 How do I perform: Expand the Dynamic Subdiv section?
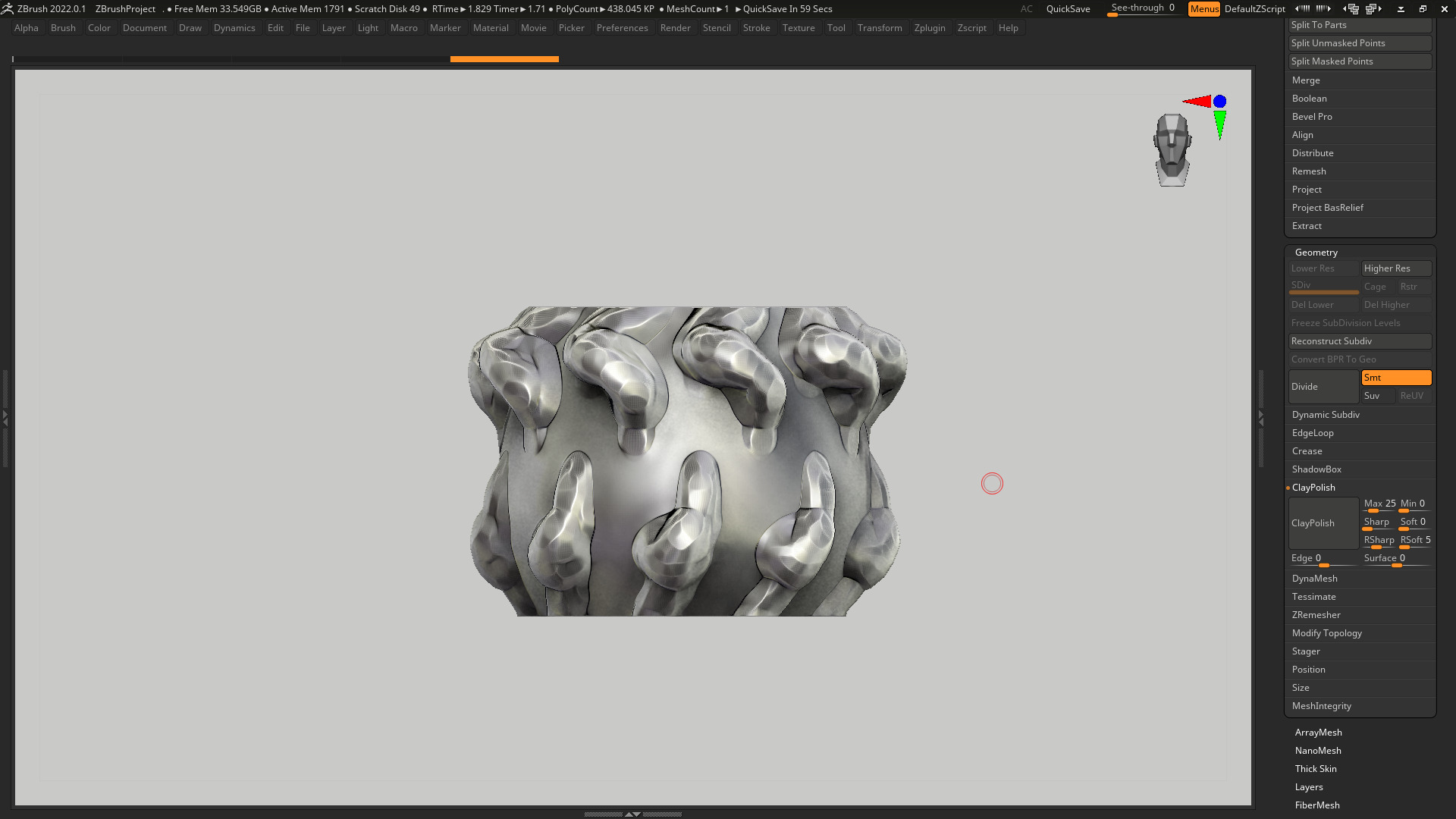1326,415
